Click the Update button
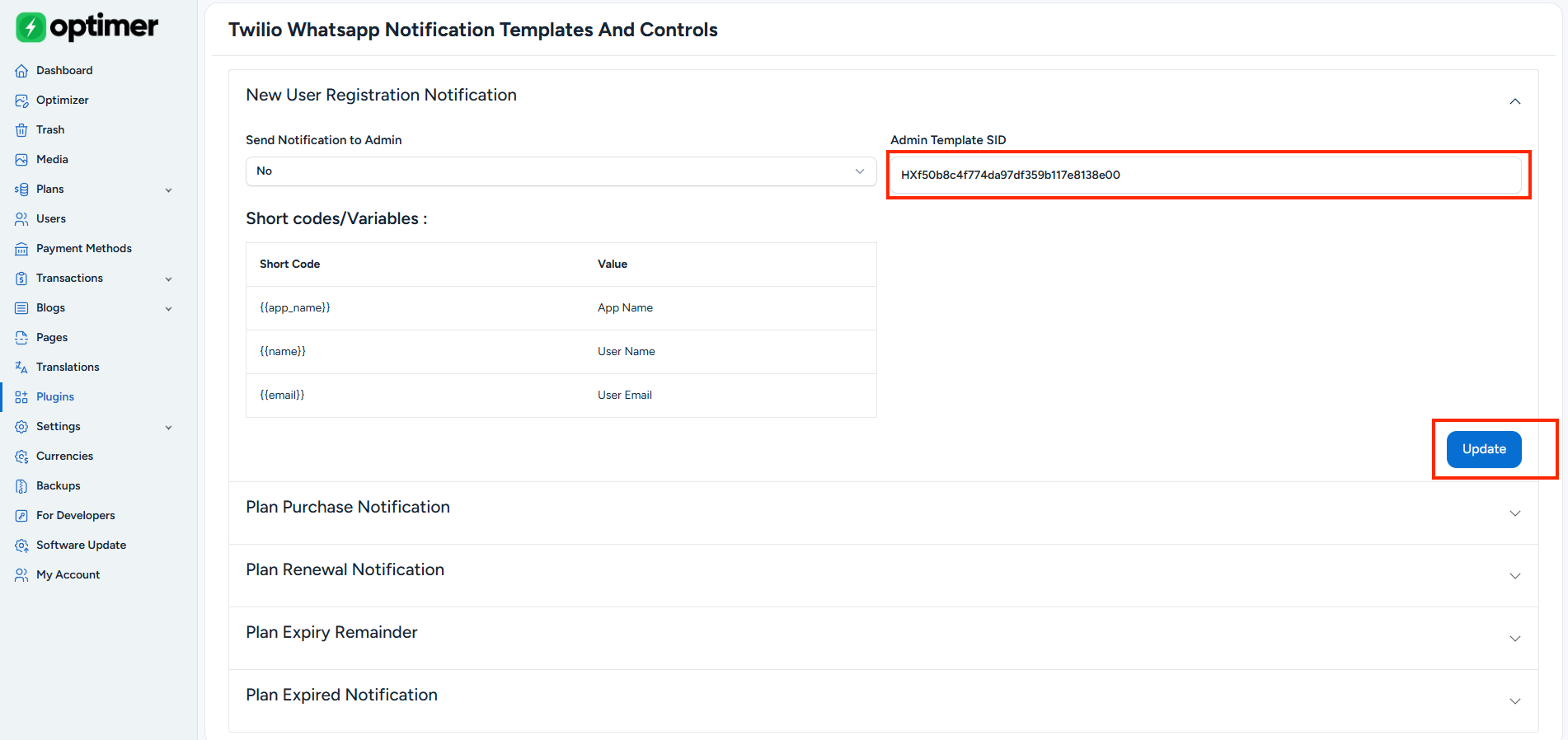Screen dimensions: 1568x740 coord(1484,449)
